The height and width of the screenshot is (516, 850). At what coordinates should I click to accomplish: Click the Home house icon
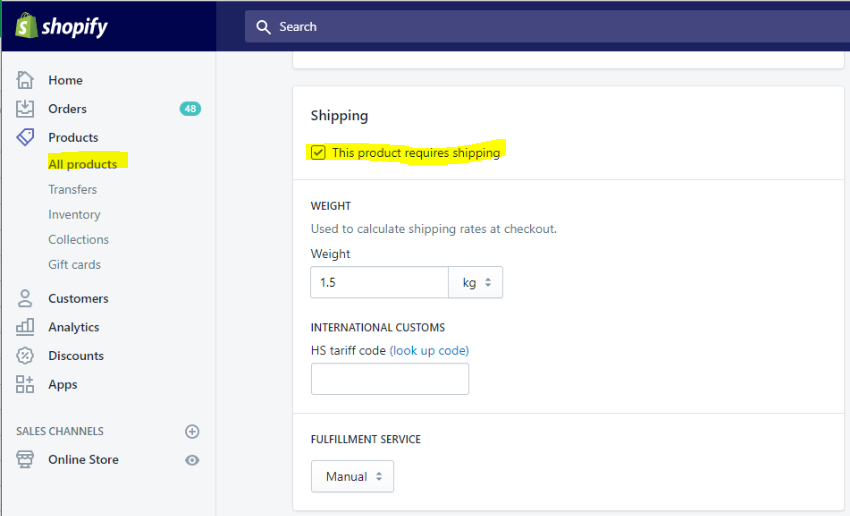tap(25, 80)
